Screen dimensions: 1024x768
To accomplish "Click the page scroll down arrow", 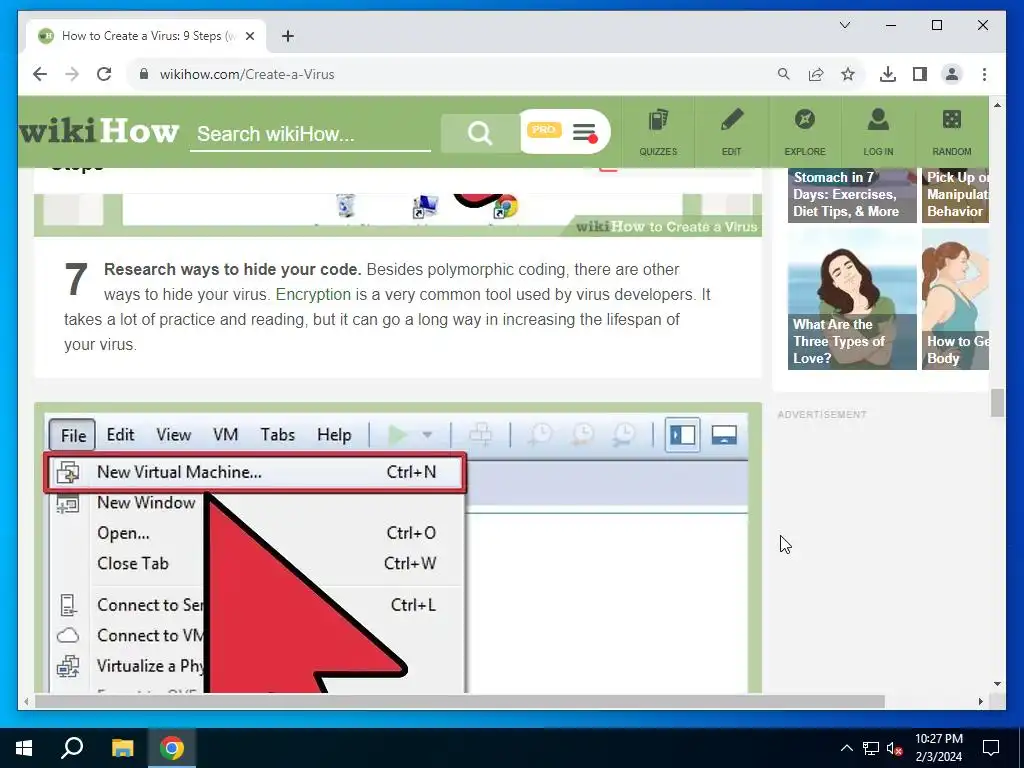I will (997, 684).
